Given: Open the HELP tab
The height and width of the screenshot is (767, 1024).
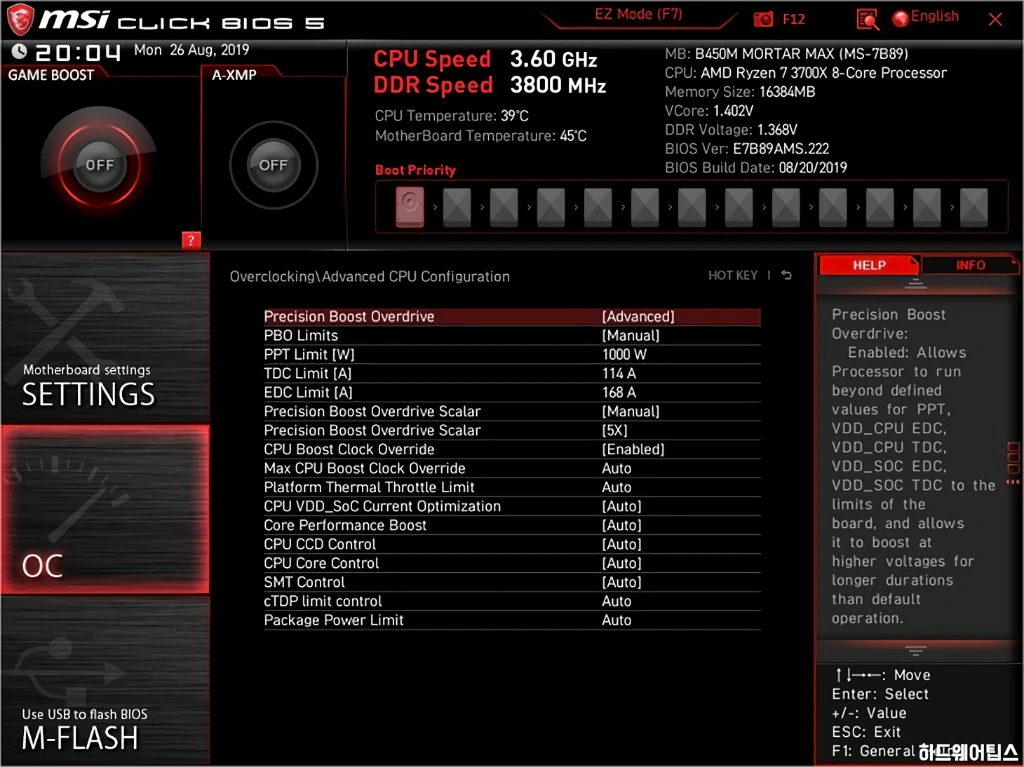Looking at the screenshot, I should point(869,265).
